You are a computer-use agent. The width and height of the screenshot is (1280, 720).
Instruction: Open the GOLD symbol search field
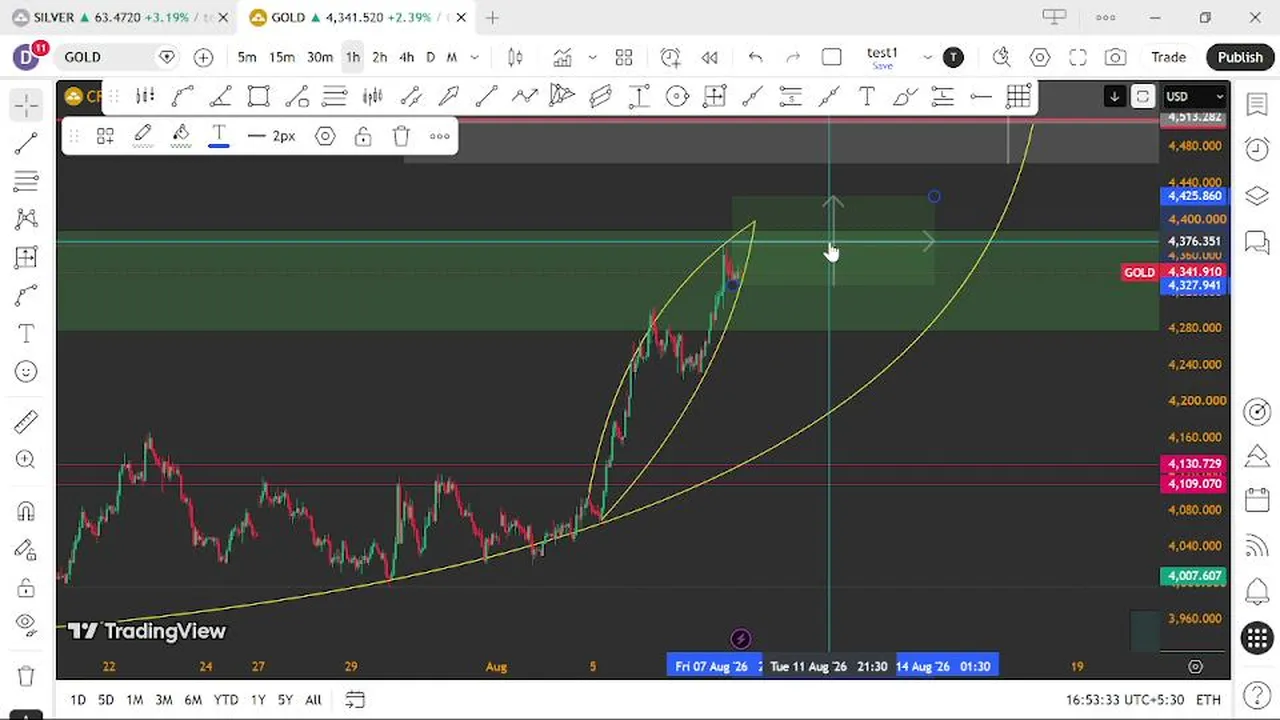[119, 57]
